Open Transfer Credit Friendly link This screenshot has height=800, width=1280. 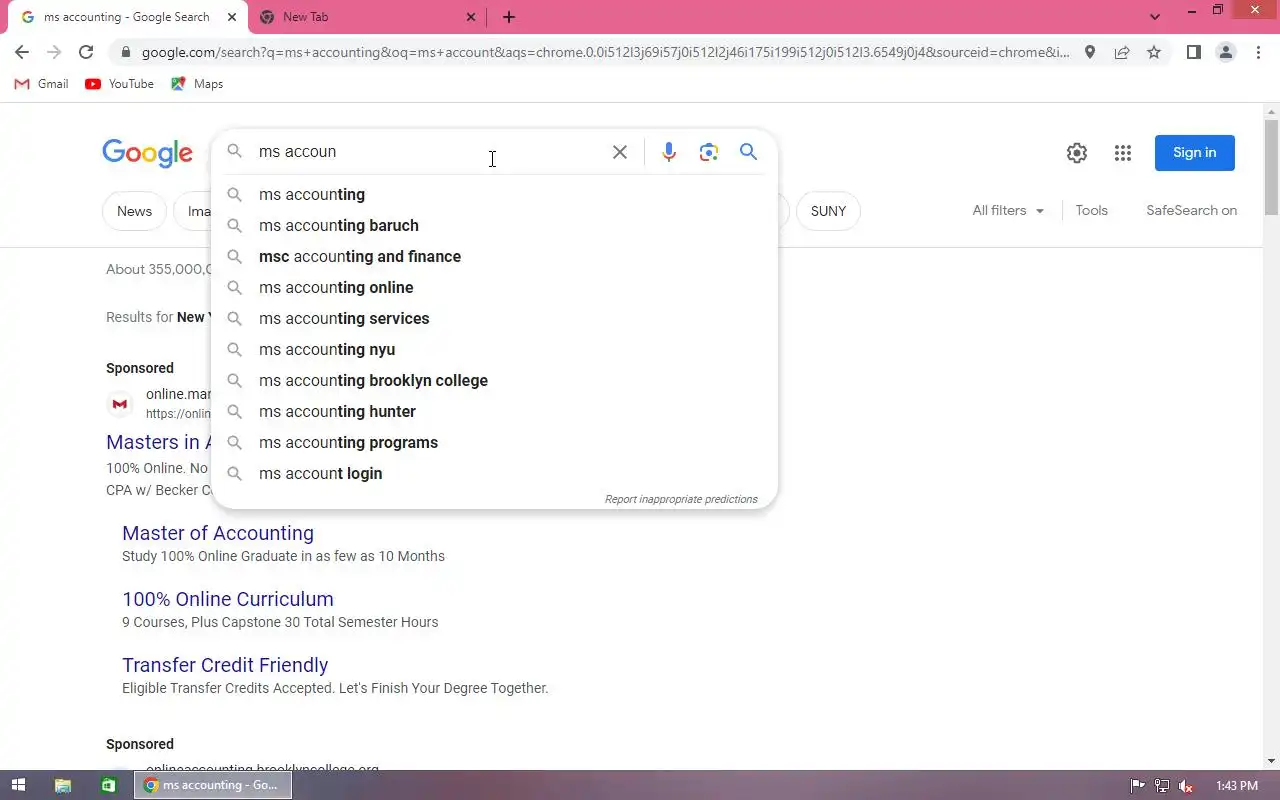click(x=225, y=665)
